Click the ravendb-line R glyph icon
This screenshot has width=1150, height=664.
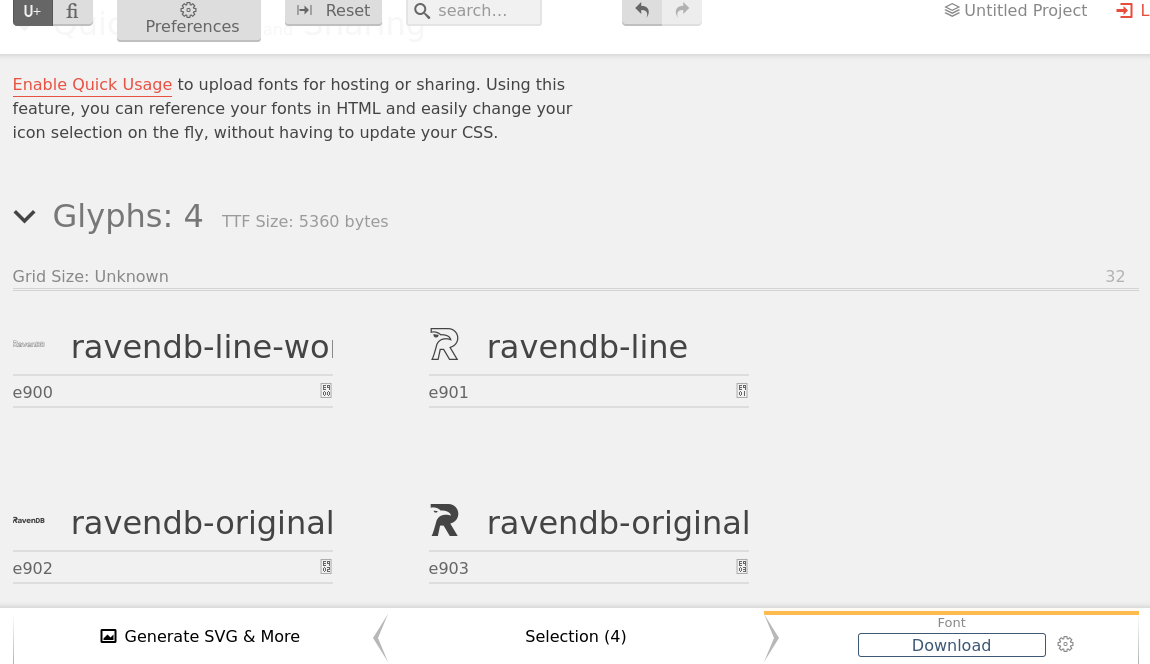click(444, 345)
